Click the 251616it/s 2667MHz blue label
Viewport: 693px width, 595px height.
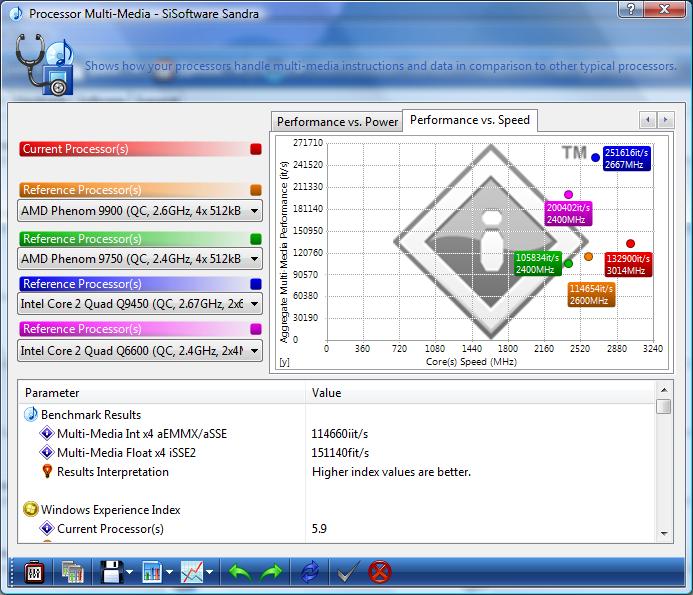(626, 158)
